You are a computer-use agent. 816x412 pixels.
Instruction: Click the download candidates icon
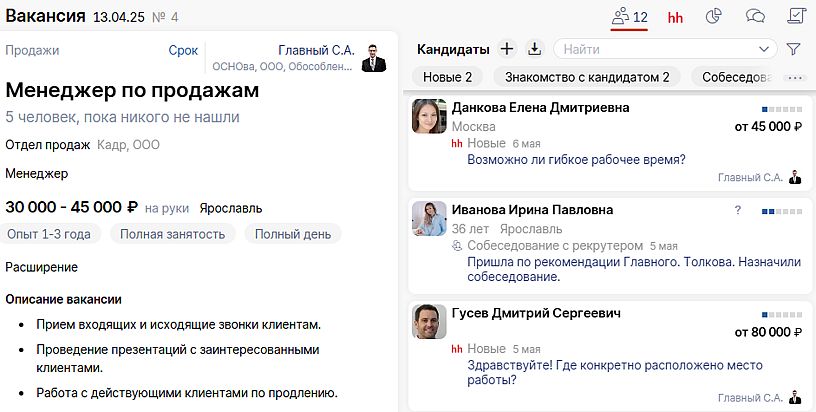click(534, 48)
